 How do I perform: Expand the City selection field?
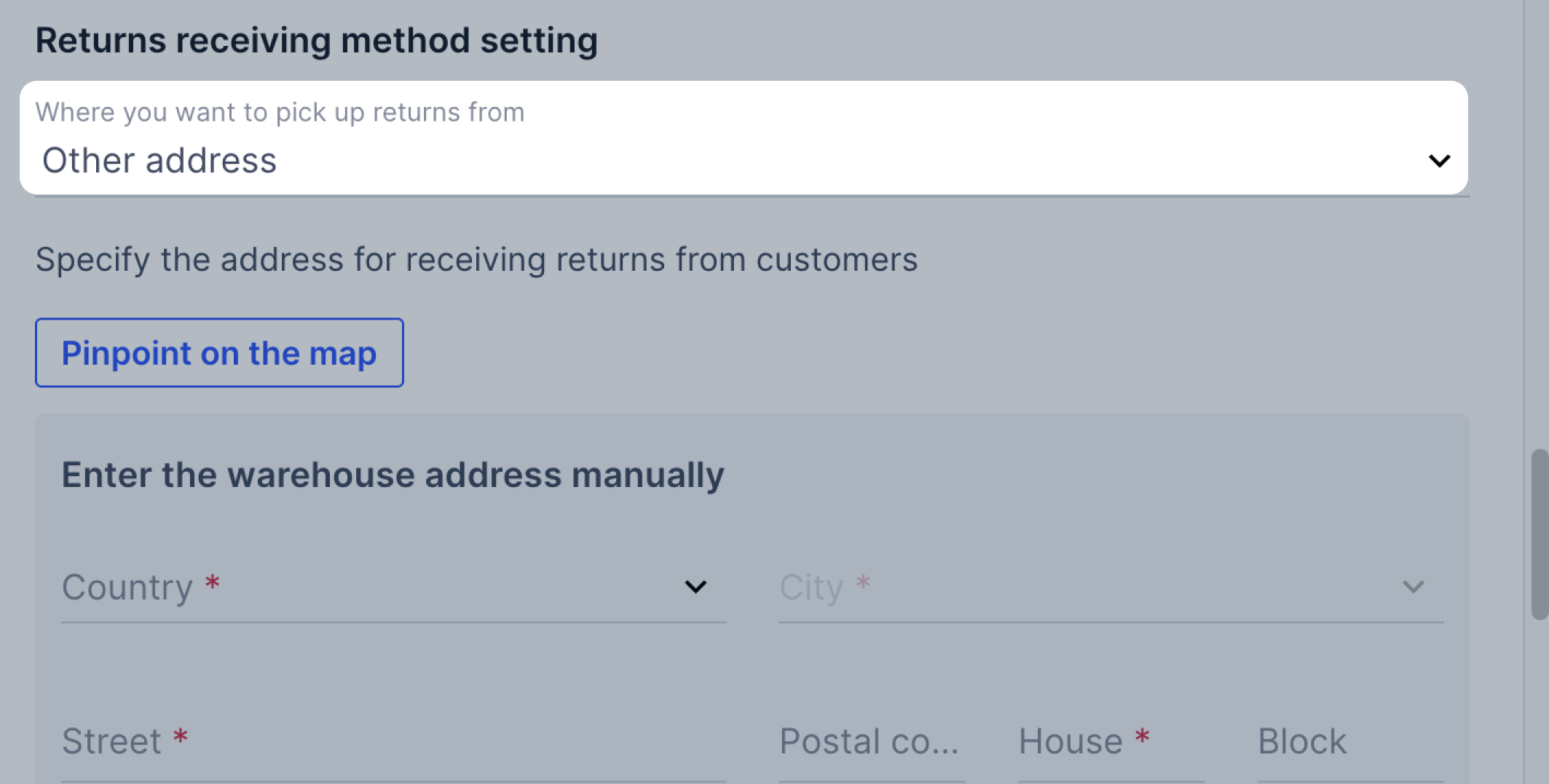point(1111,587)
